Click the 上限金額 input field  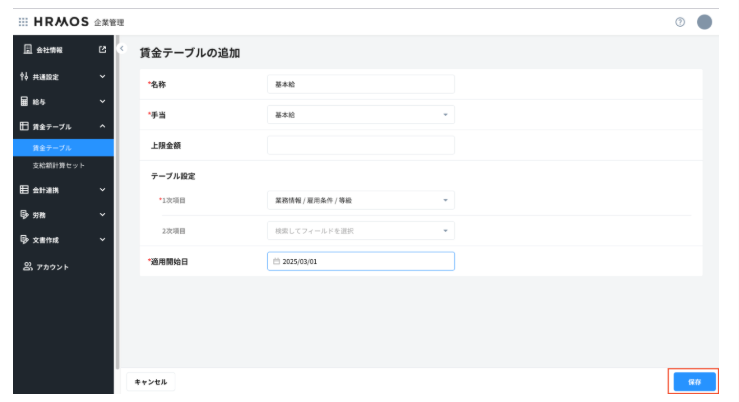coord(360,146)
